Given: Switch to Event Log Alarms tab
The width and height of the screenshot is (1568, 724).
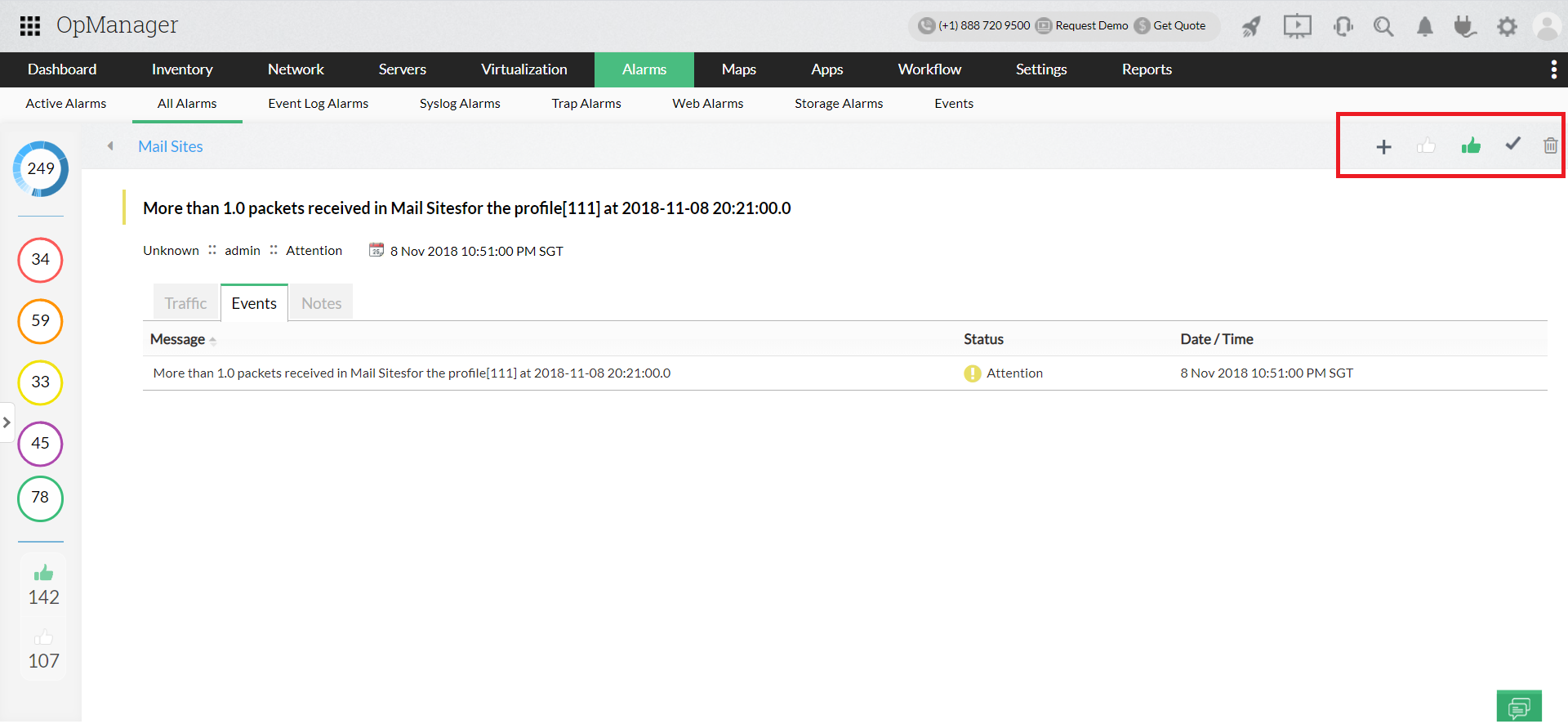Looking at the screenshot, I should click(318, 104).
